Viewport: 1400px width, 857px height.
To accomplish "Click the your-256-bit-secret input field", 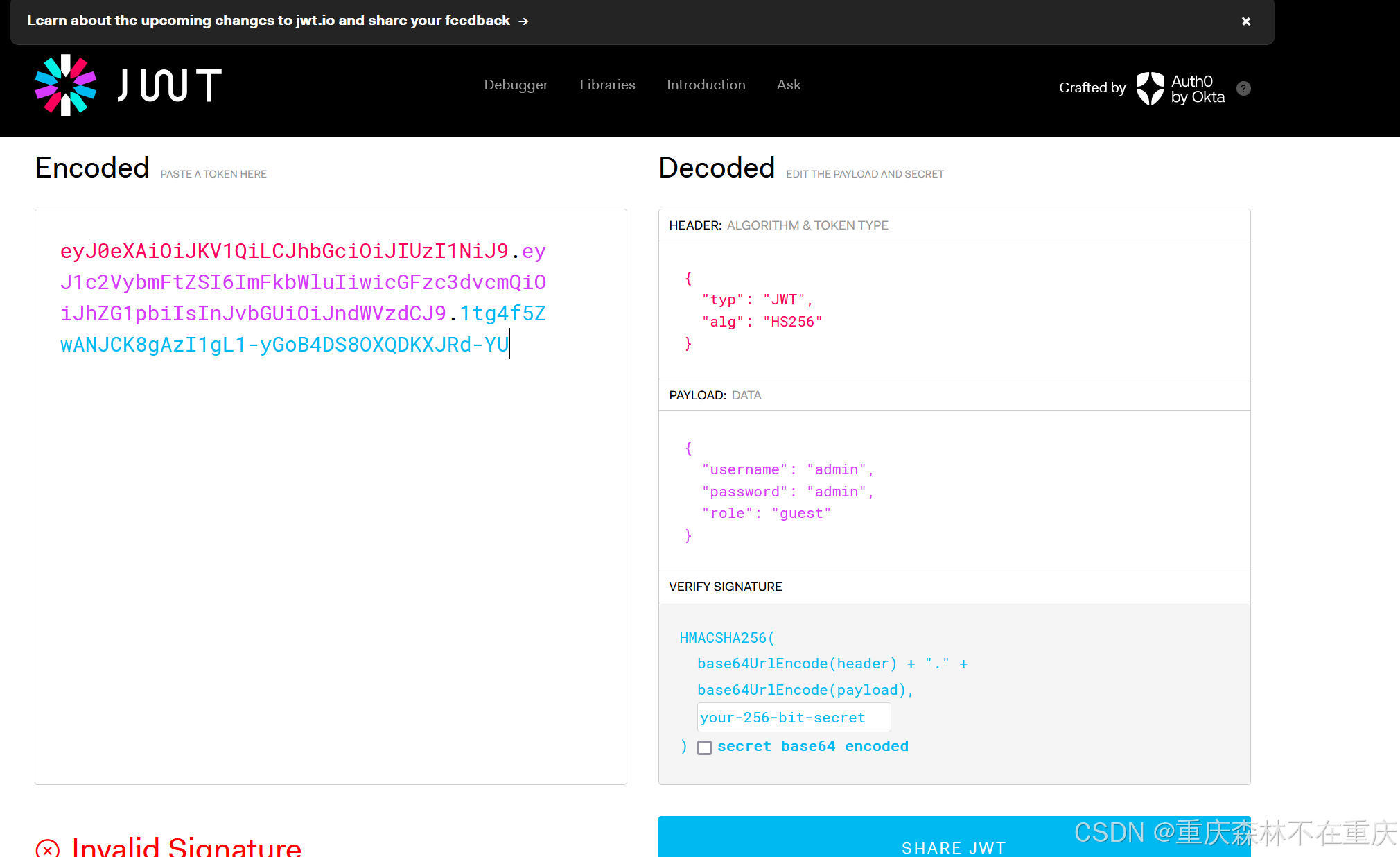I will tap(793, 718).
